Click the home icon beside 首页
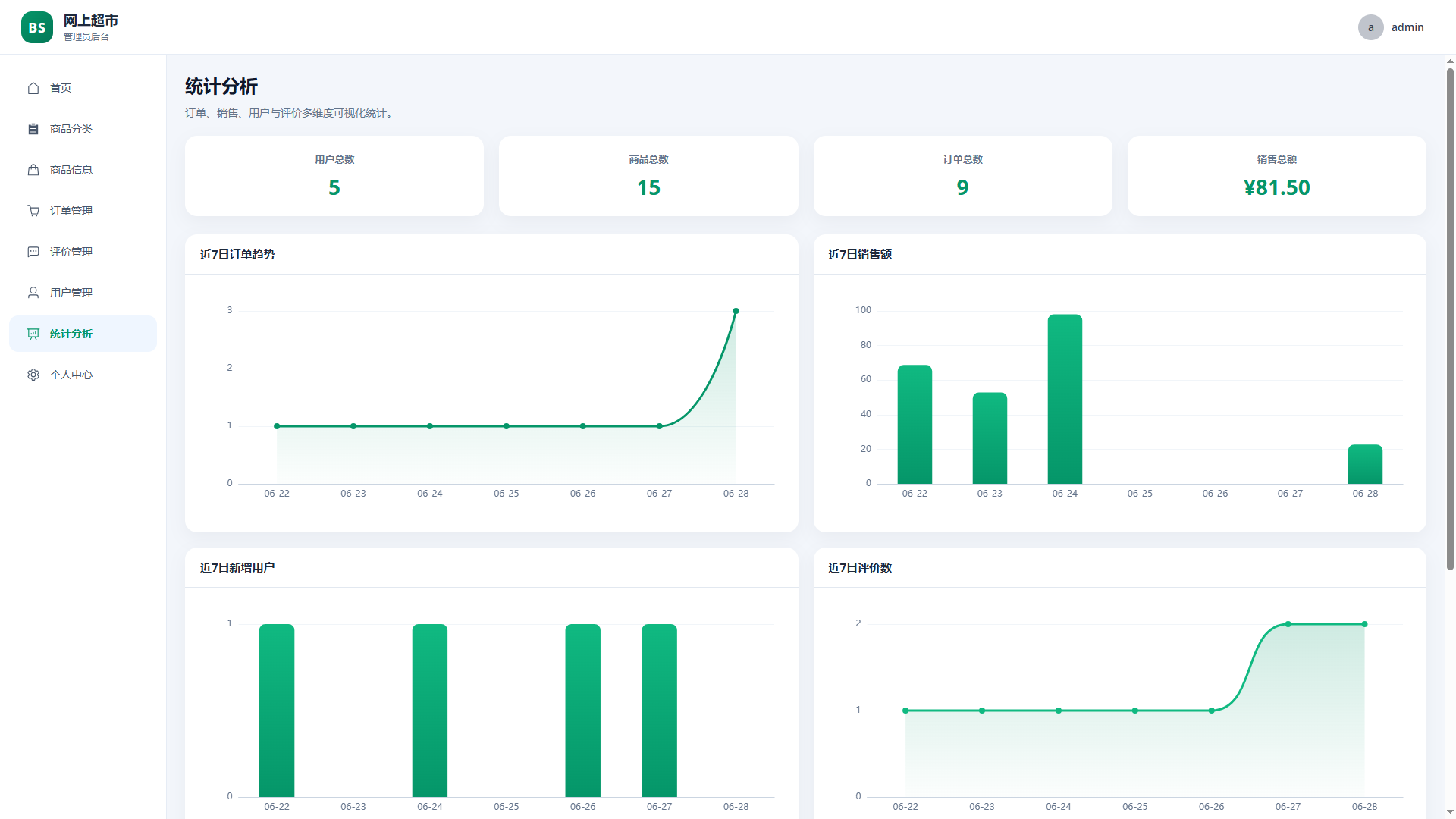 click(x=33, y=88)
